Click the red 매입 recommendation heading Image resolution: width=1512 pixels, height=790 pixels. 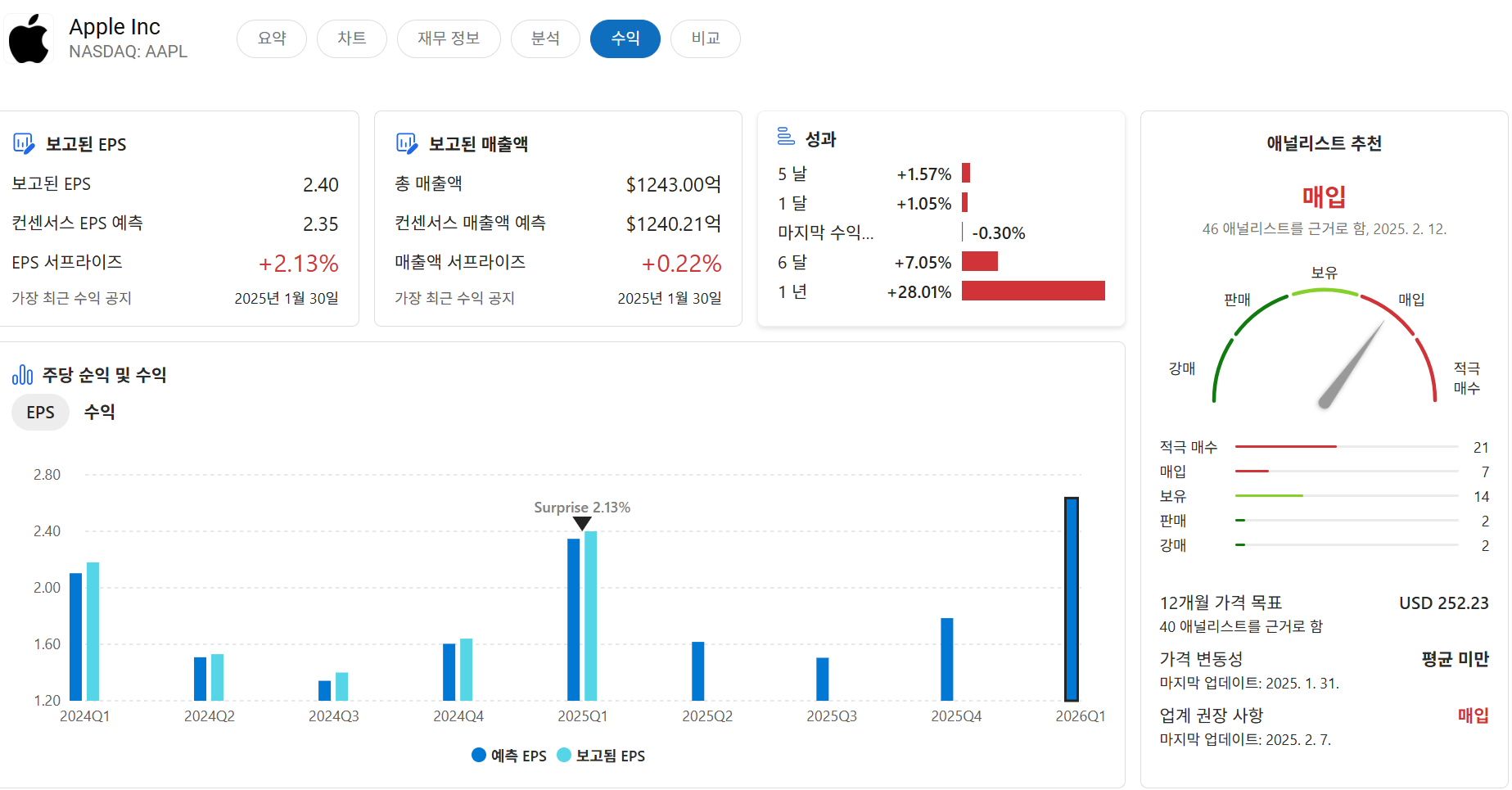1324,196
